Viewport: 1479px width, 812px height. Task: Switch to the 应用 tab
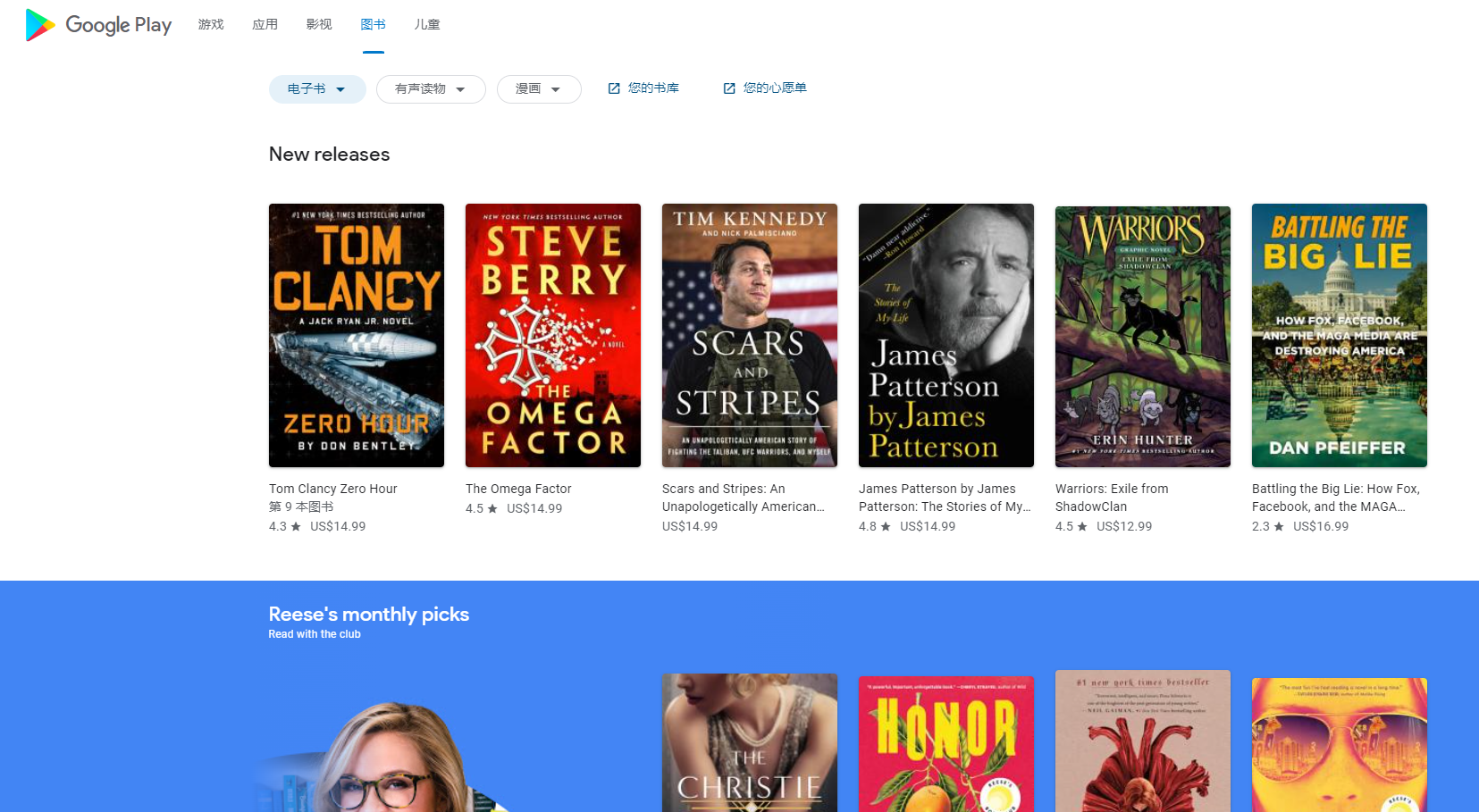pos(265,25)
